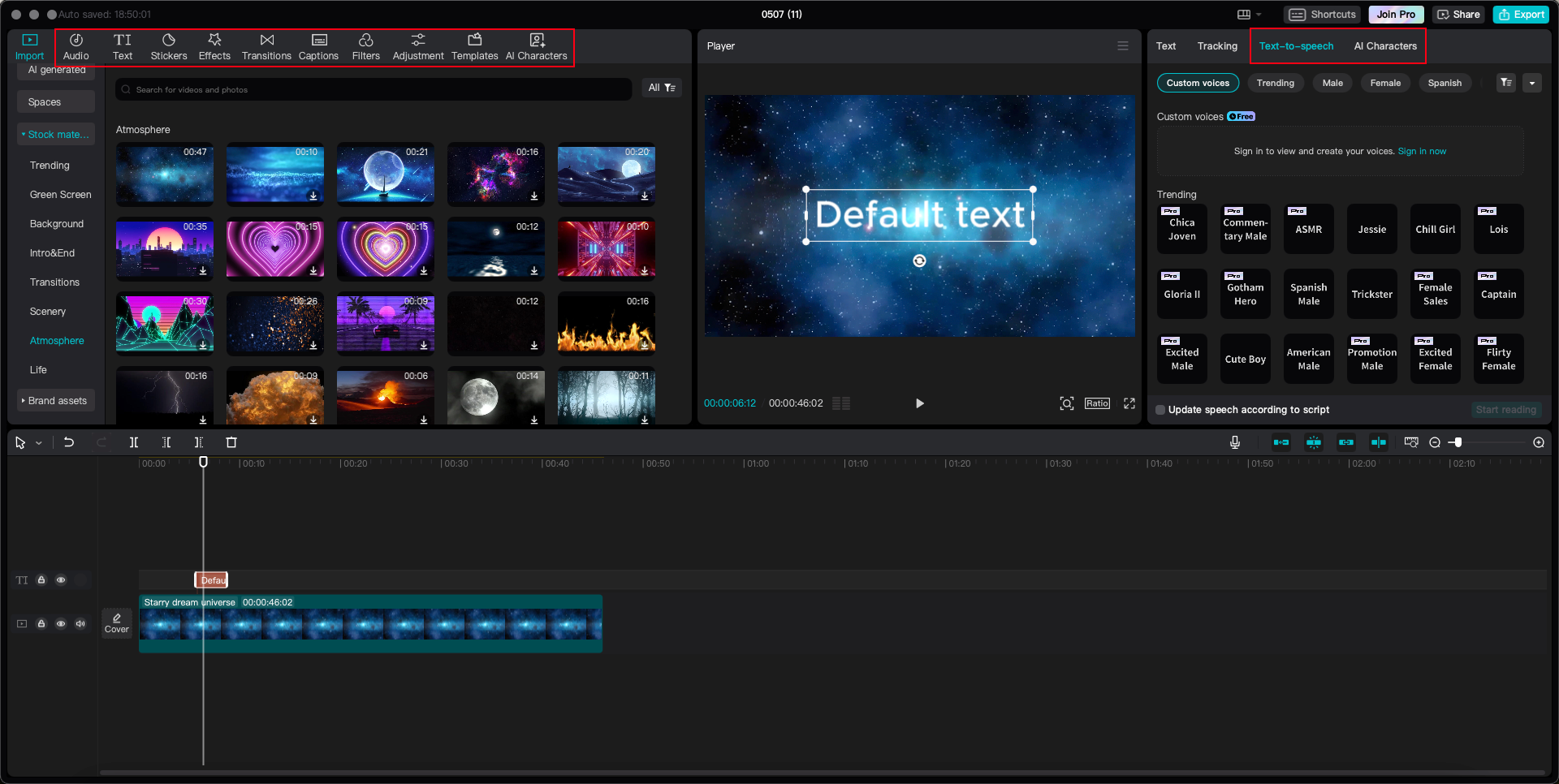Open the Stickers panel
Viewport: 1559px width, 784px height.
tap(168, 47)
